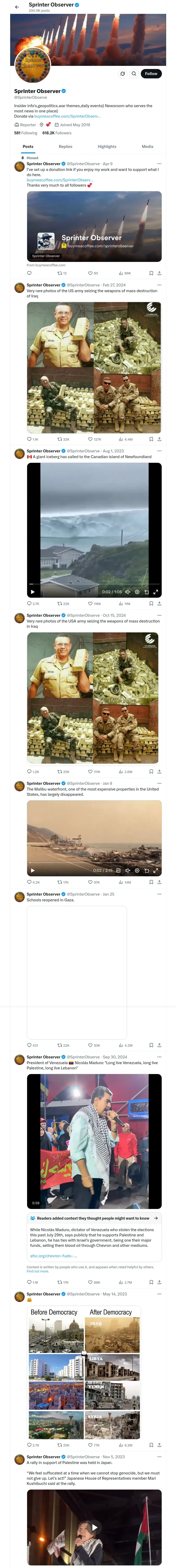Image resolution: width=176 pixels, height=1568 pixels.
Task: Click the search icon beside Follow
Action: [x=133, y=74]
